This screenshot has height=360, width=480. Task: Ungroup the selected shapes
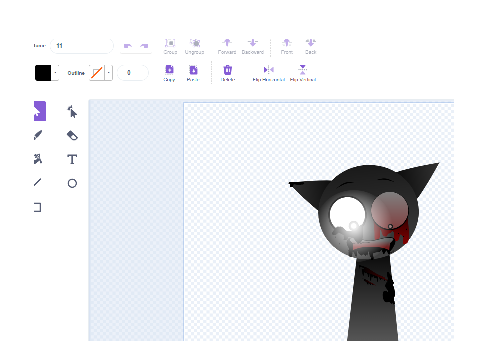[x=194, y=47]
